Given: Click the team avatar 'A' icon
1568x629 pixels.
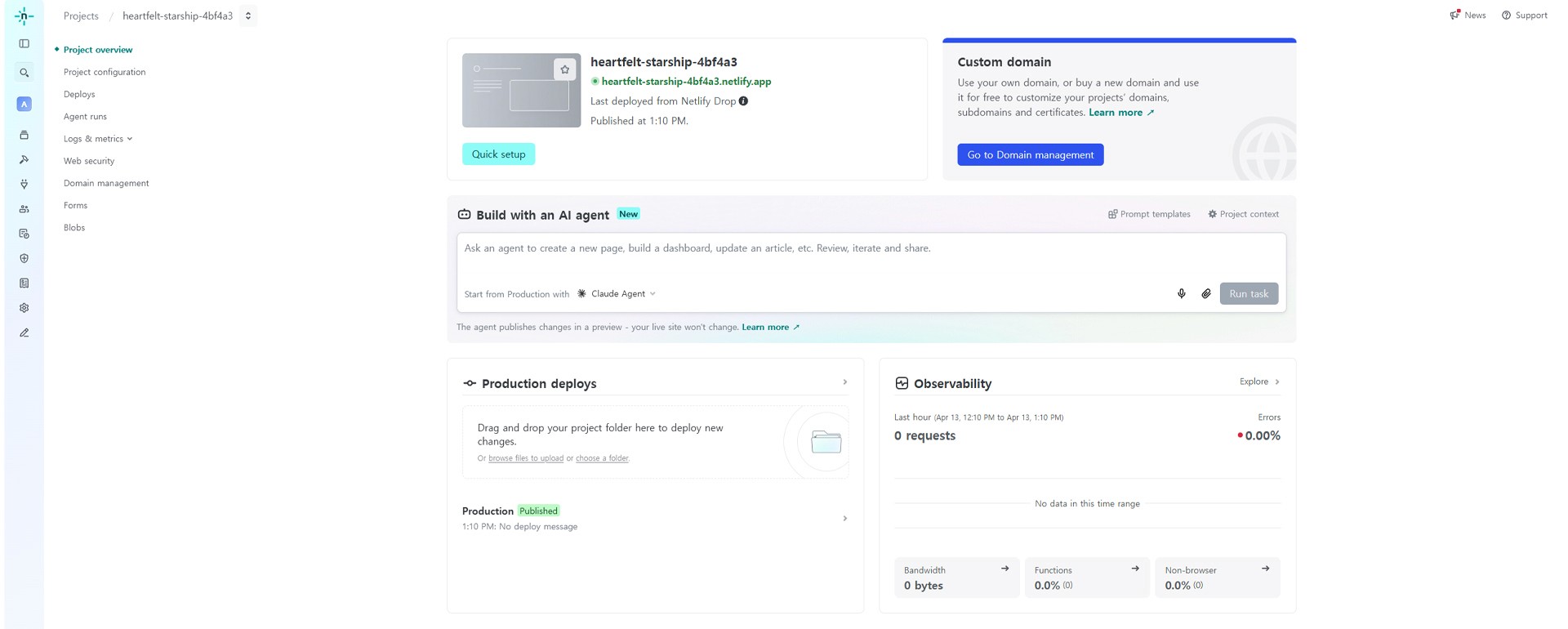Looking at the screenshot, I should click(x=24, y=104).
